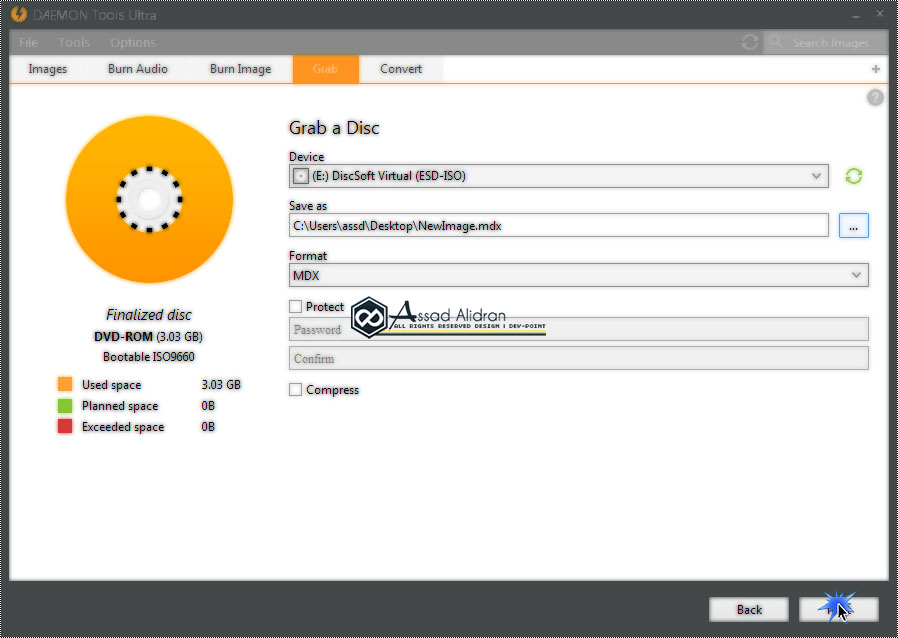The height and width of the screenshot is (638, 898).
Task: Switch to the Burn Image tab
Action: [241, 69]
